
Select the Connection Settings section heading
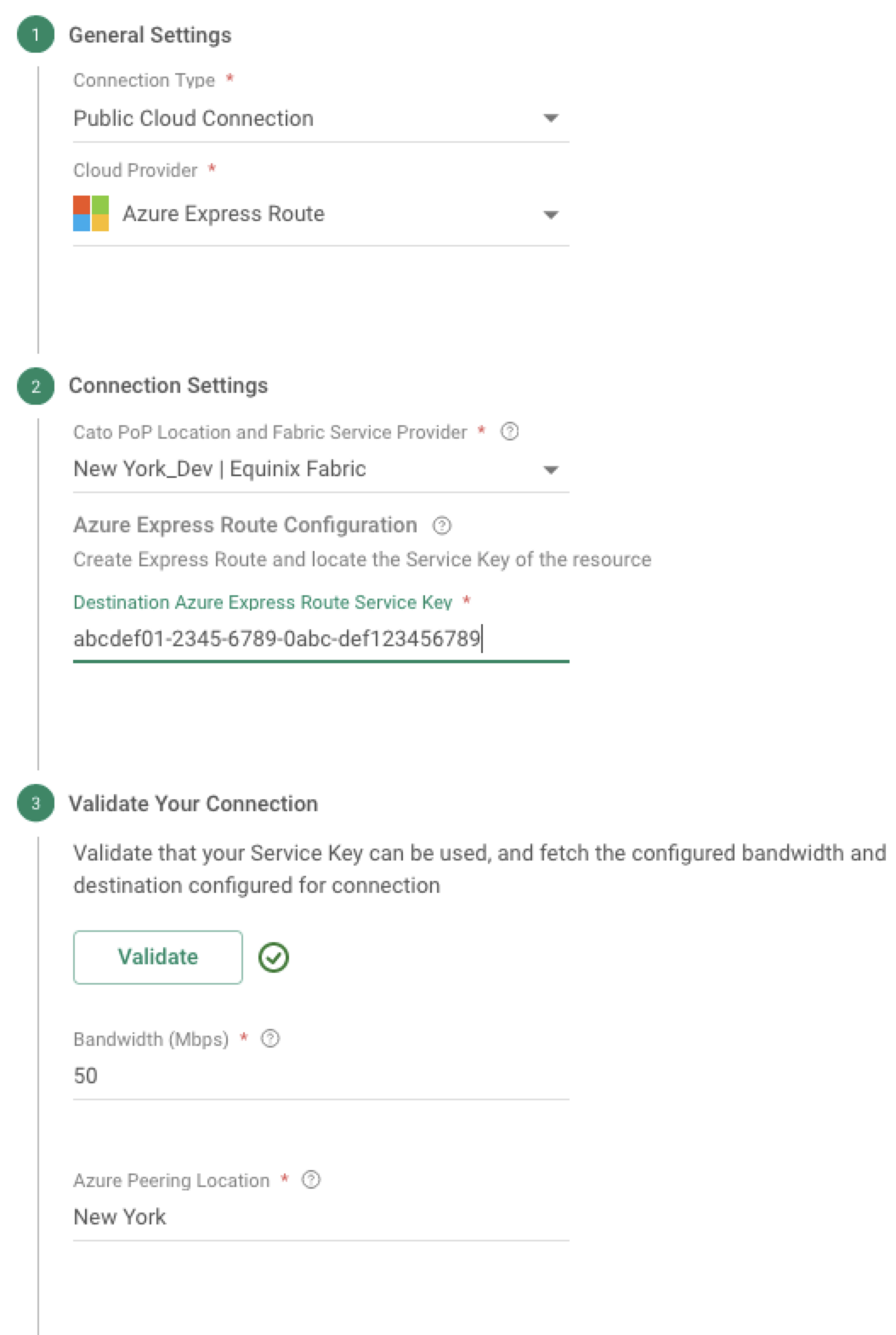[168, 386]
